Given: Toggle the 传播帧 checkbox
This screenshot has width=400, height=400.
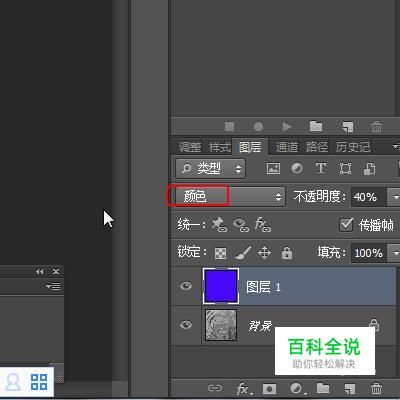Looking at the screenshot, I should (x=346, y=225).
